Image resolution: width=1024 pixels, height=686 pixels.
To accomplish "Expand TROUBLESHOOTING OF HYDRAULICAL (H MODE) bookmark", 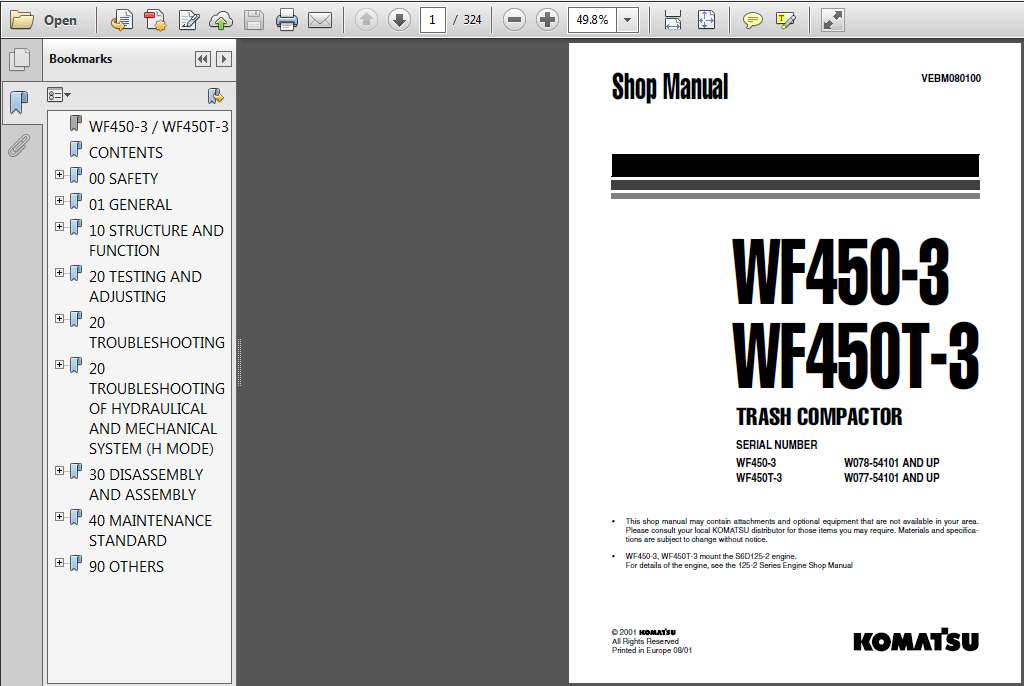I will (59, 365).
